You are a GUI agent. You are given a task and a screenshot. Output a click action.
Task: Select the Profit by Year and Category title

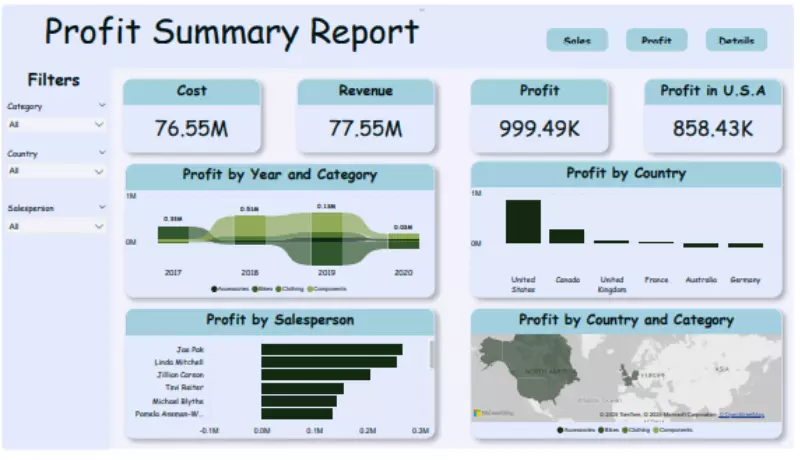point(280,175)
